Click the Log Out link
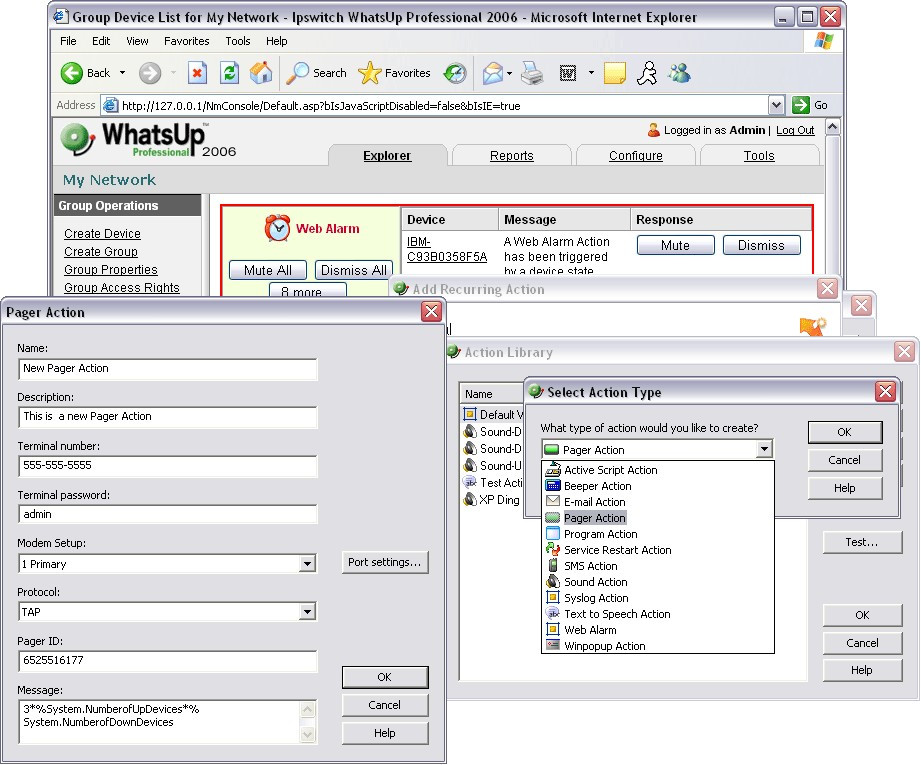921x765 pixels. [795, 130]
